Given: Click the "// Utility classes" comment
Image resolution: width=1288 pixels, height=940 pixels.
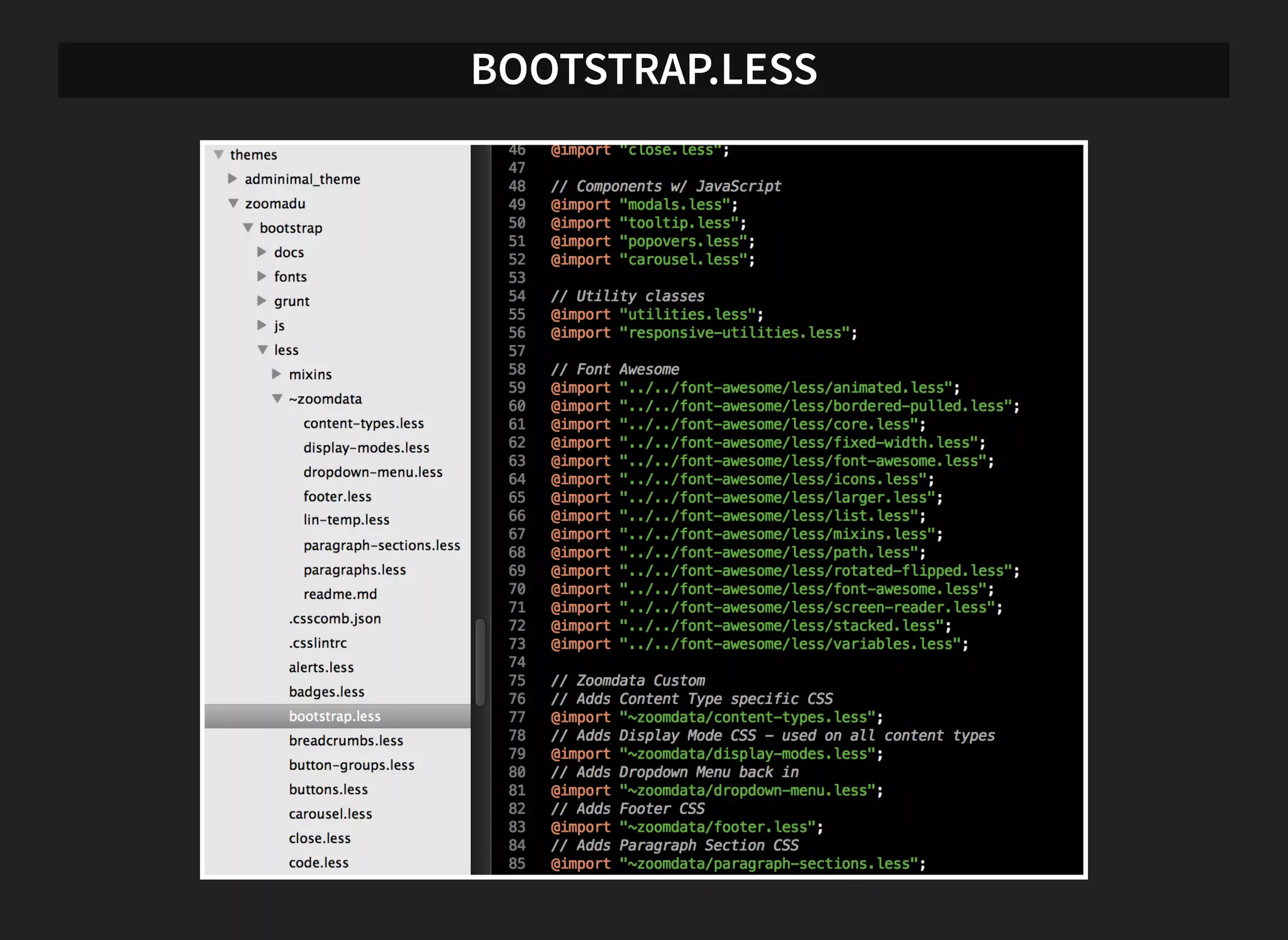Looking at the screenshot, I should point(628,296).
